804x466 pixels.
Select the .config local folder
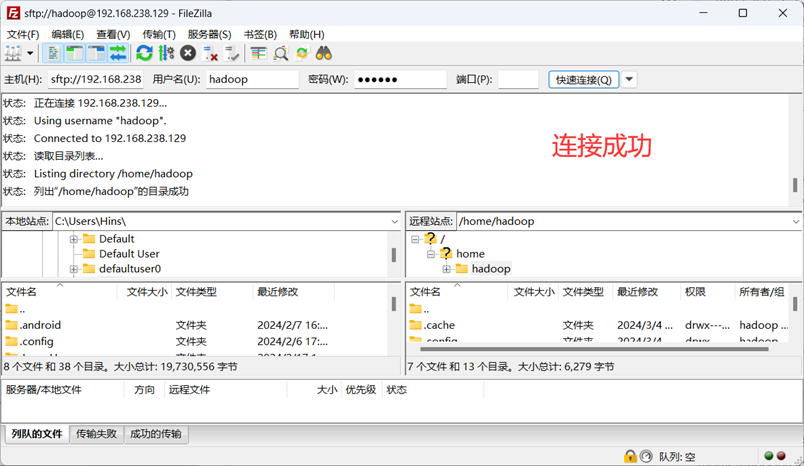tap(36, 341)
